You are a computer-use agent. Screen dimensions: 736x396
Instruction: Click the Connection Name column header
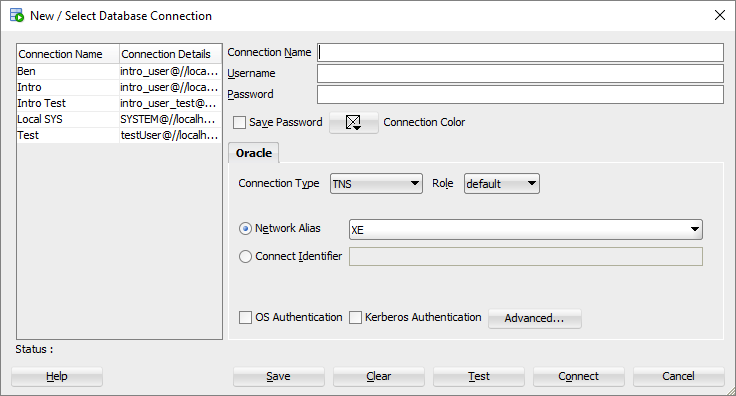68,54
